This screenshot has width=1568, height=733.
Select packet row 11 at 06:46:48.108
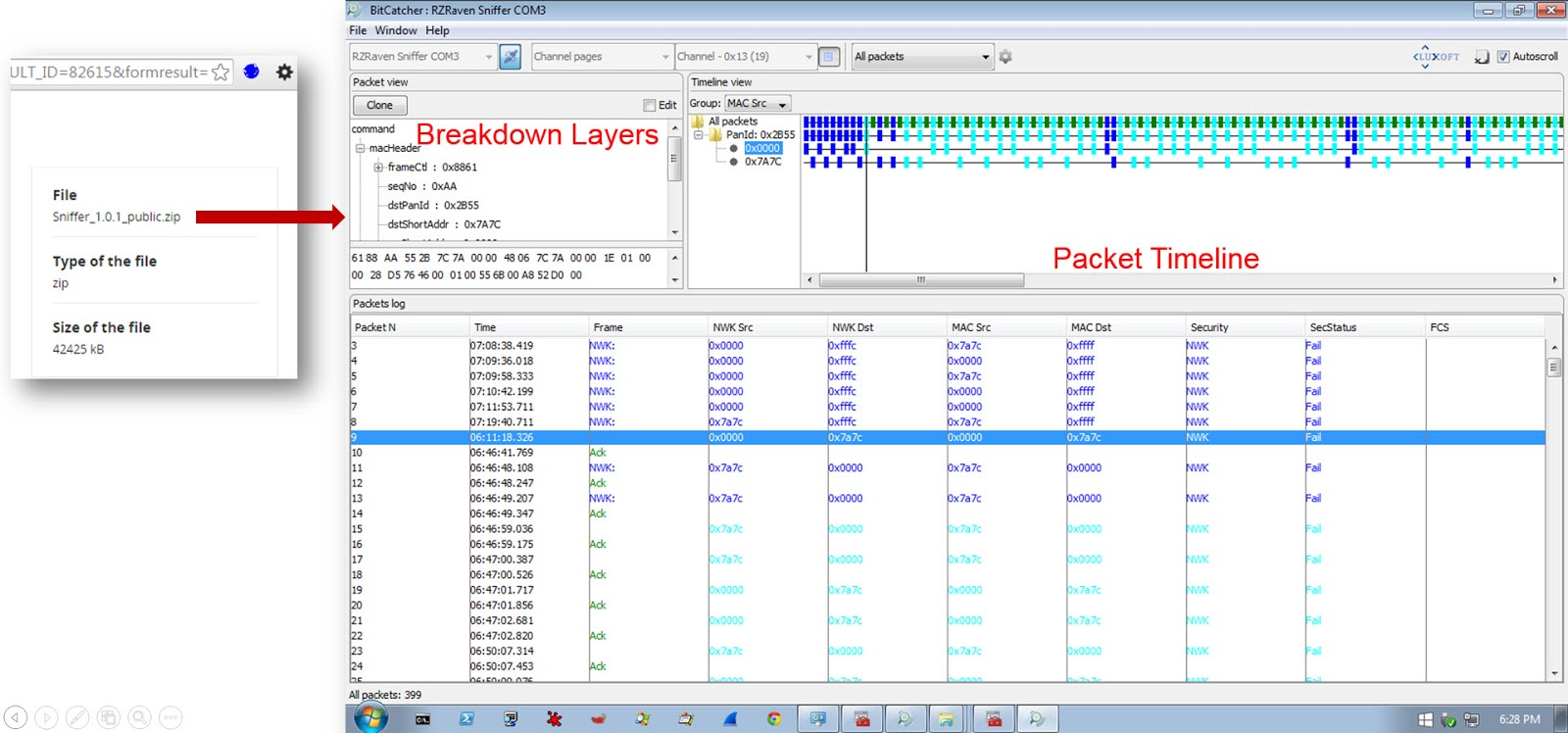[948, 468]
